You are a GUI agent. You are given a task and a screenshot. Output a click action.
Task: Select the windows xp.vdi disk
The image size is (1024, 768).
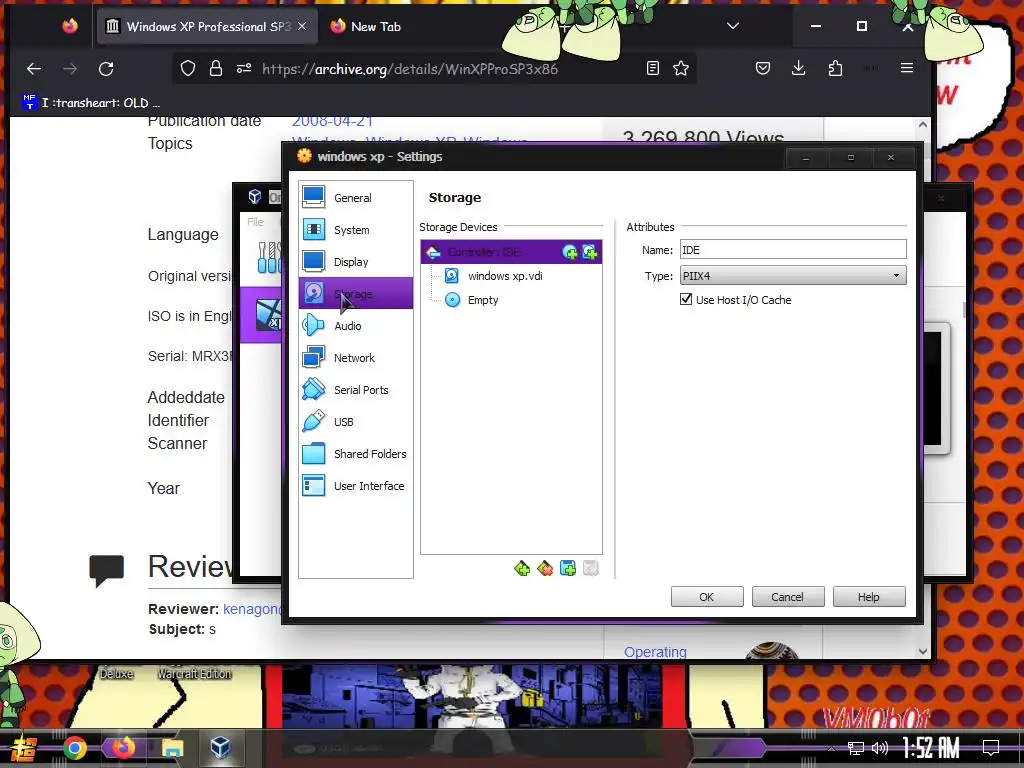click(x=505, y=276)
